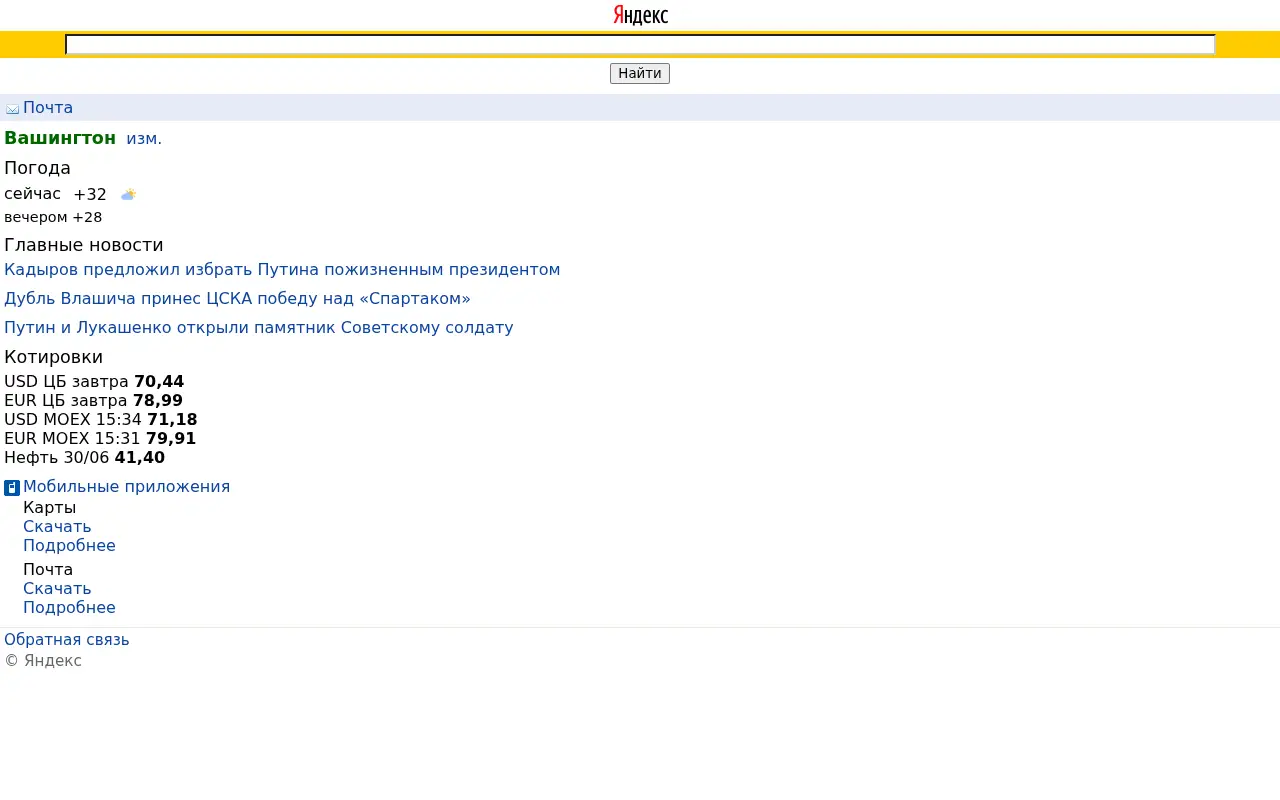Open the Обратная связь feedback link

(x=67, y=639)
